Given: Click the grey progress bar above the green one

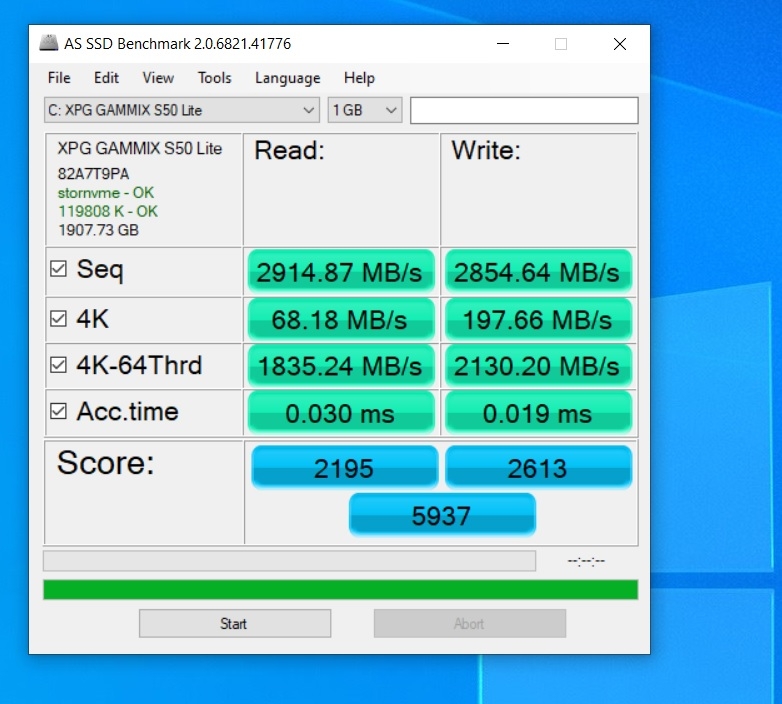Looking at the screenshot, I should pos(289,561).
